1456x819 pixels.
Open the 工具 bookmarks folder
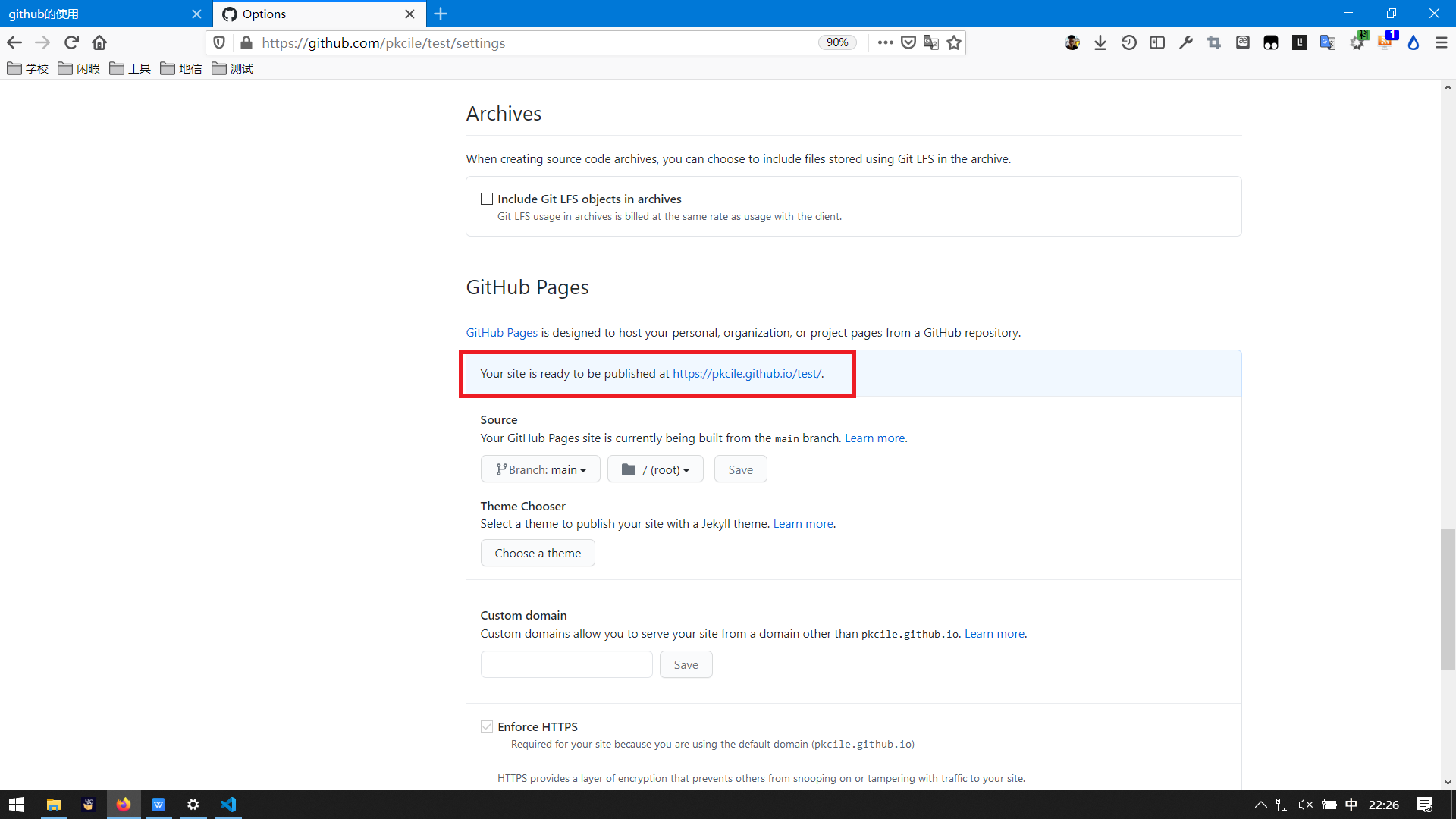pyautogui.click(x=130, y=69)
